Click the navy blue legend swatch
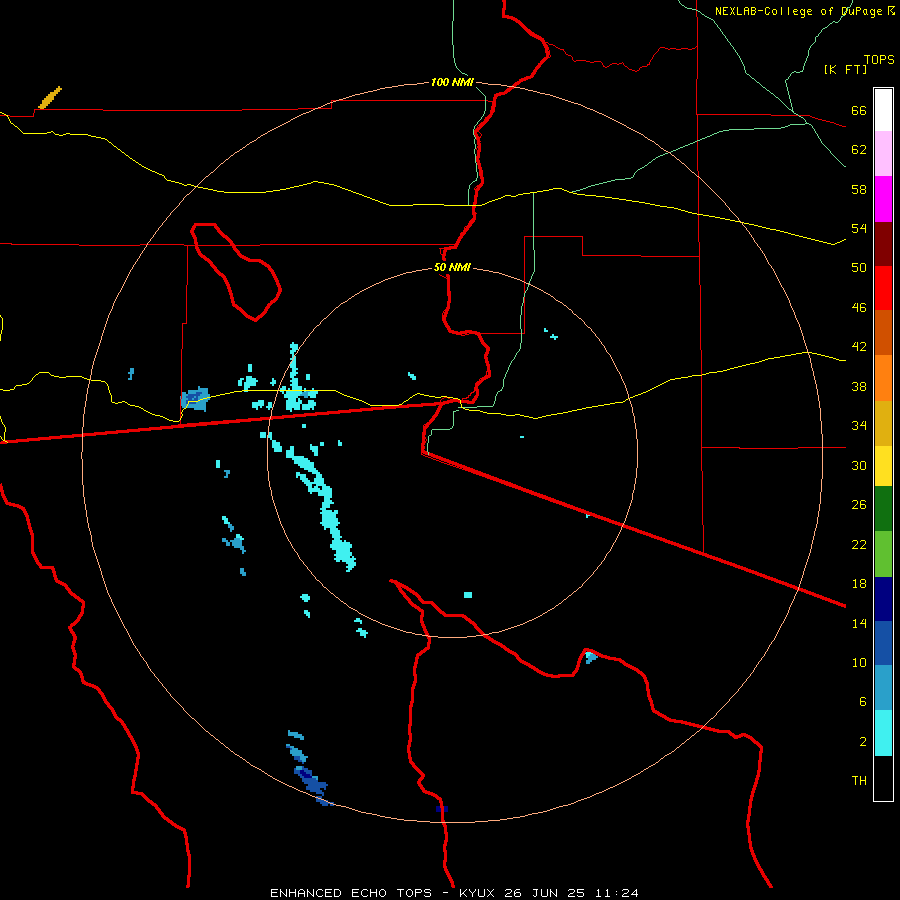 (x=883, y=599)
